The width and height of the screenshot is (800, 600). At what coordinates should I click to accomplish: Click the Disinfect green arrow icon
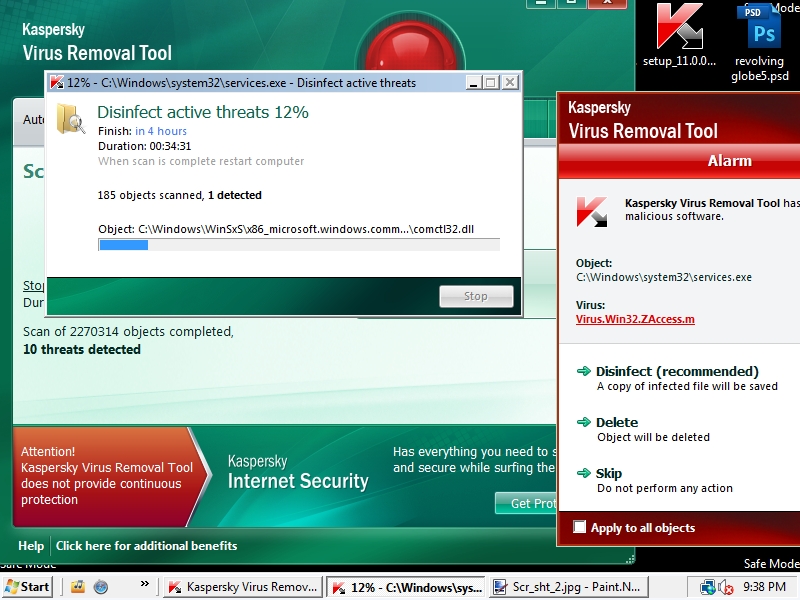(x=584, y=371)
